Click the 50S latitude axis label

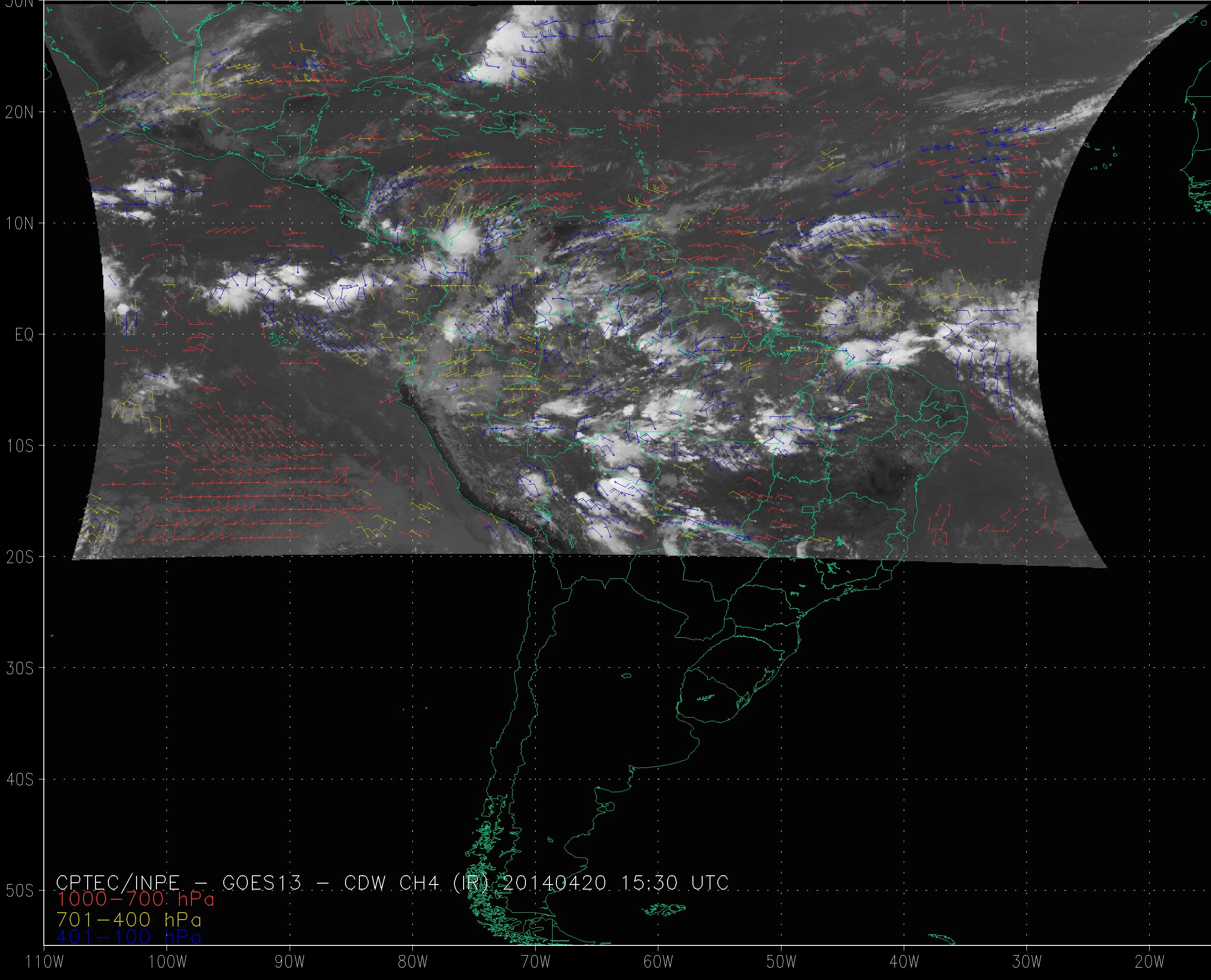(19, 891)
